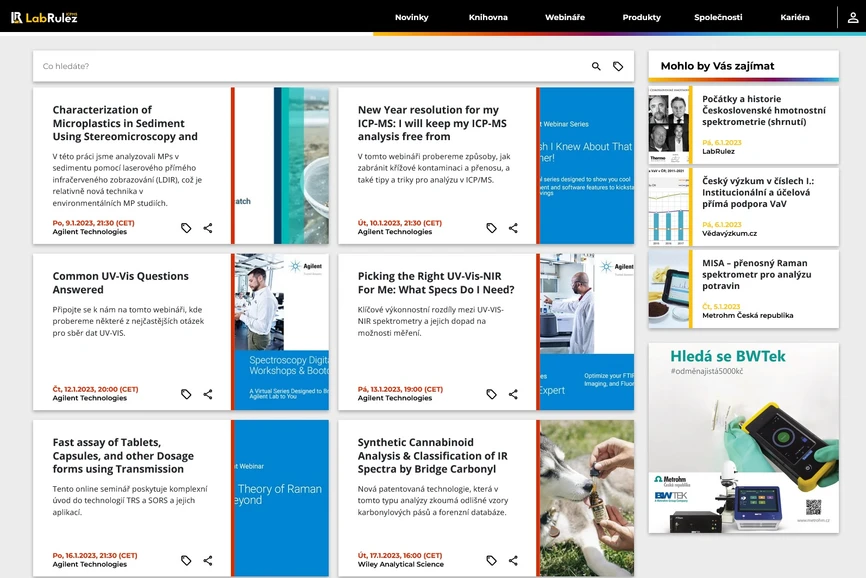866x578 pixels.
Task: Tag the Synthetic Cannabinoid Analysis card
Action: pos(492,560)
